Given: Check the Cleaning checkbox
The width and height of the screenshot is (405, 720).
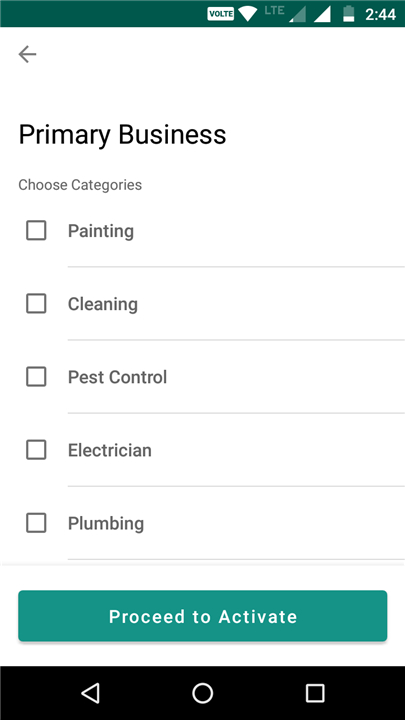Looking at the screenshot, I should (36, 304).
